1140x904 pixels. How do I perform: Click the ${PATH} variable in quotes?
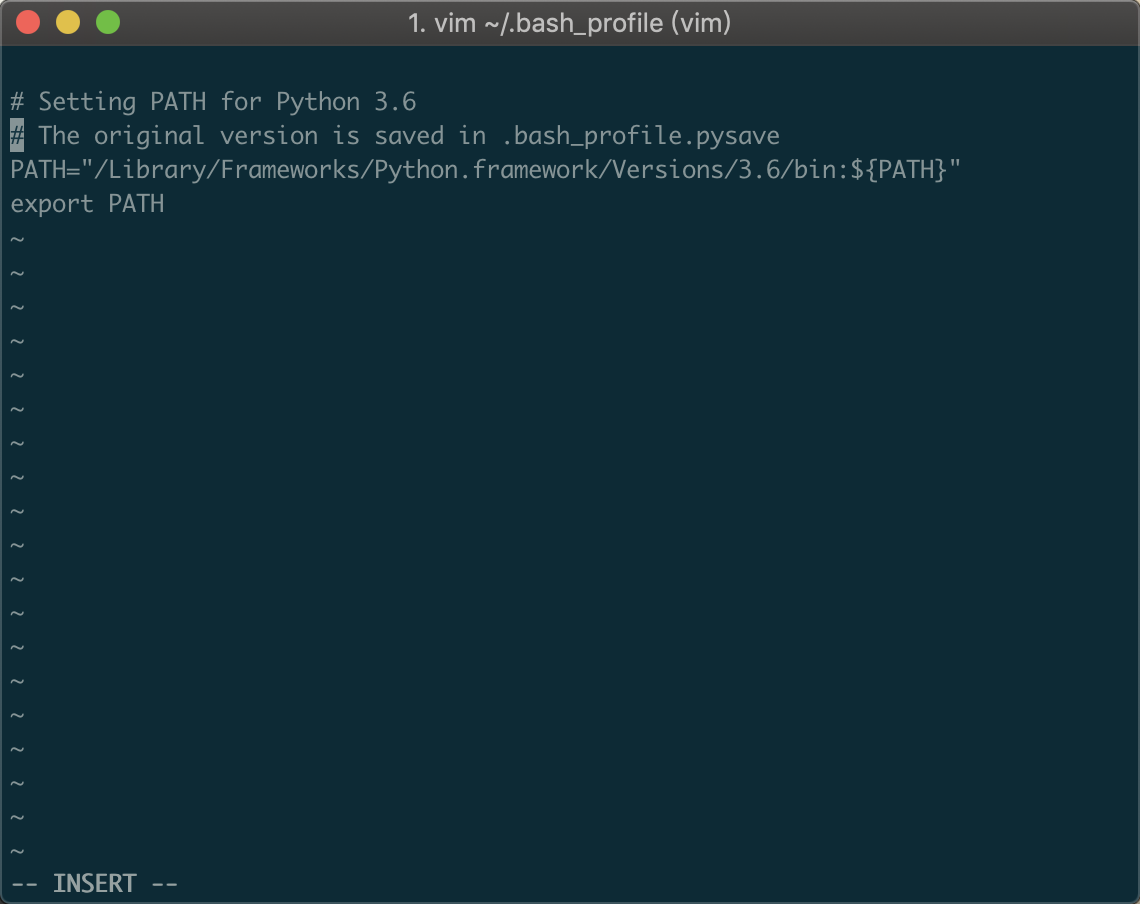click(898, 169)
